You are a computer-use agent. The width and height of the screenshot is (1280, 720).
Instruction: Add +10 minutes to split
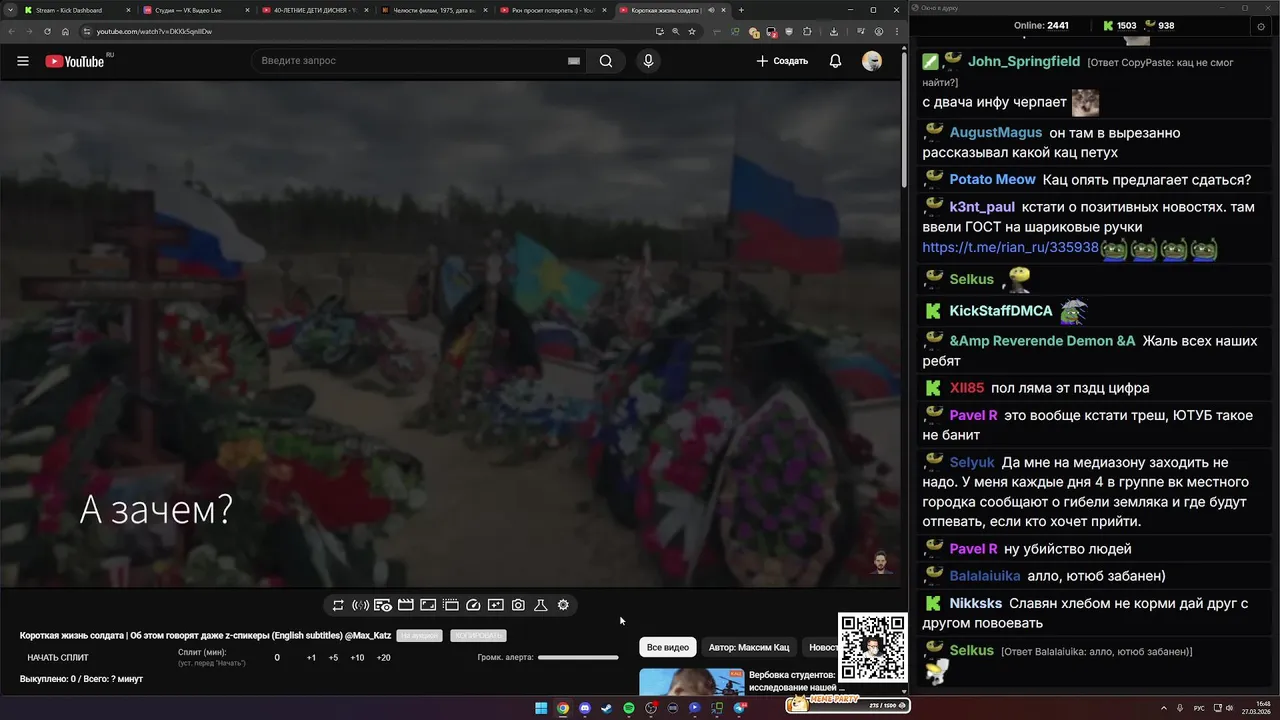pyautogui.click(x=357, y=658)
